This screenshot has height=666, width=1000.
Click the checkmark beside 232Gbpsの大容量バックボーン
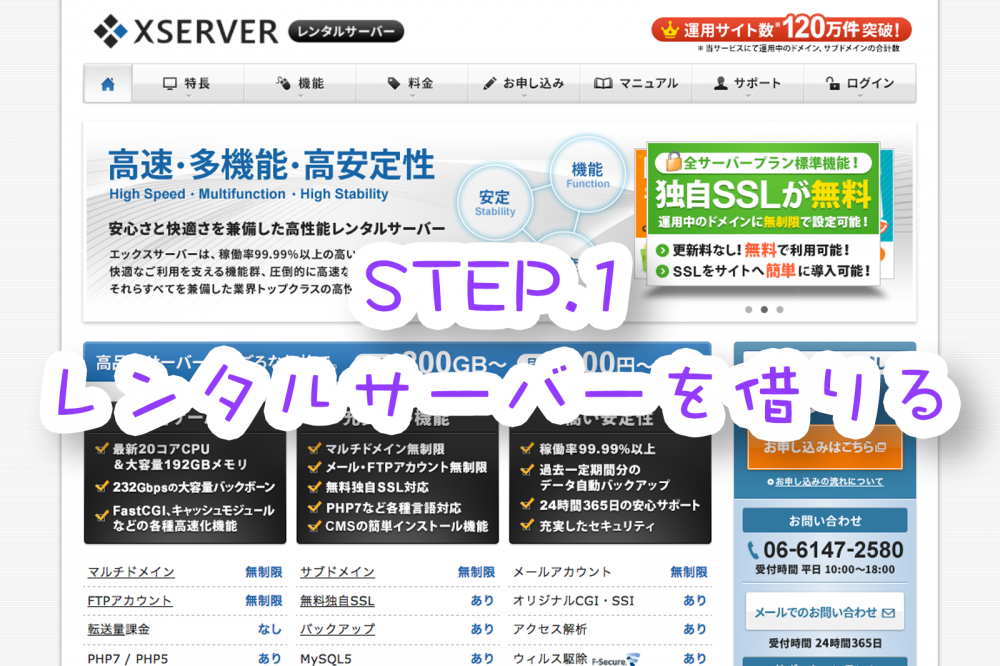click(x=101, y=487)
